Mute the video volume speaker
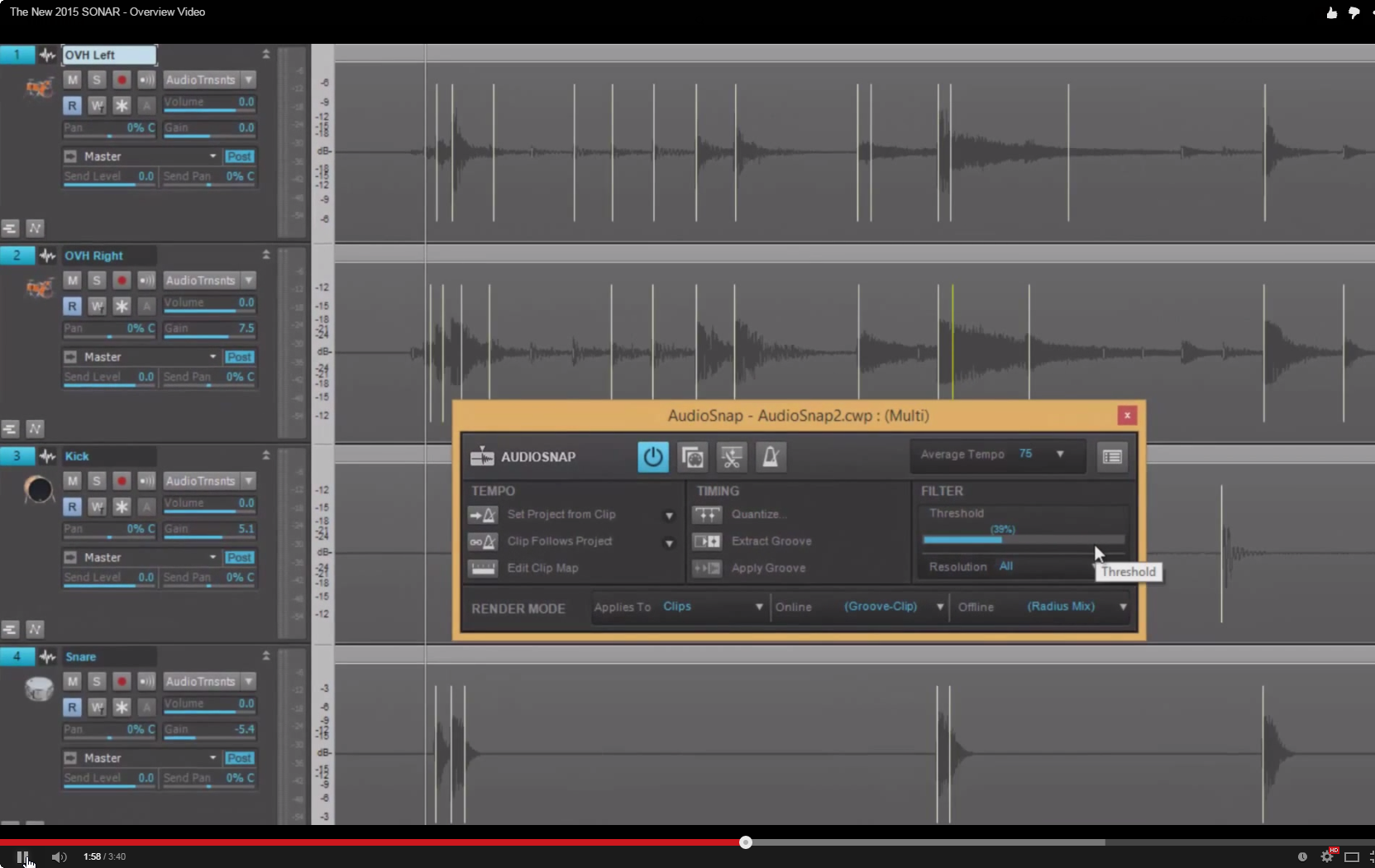The width and height of the screenshot is (1375, 868). pos(59,856)
